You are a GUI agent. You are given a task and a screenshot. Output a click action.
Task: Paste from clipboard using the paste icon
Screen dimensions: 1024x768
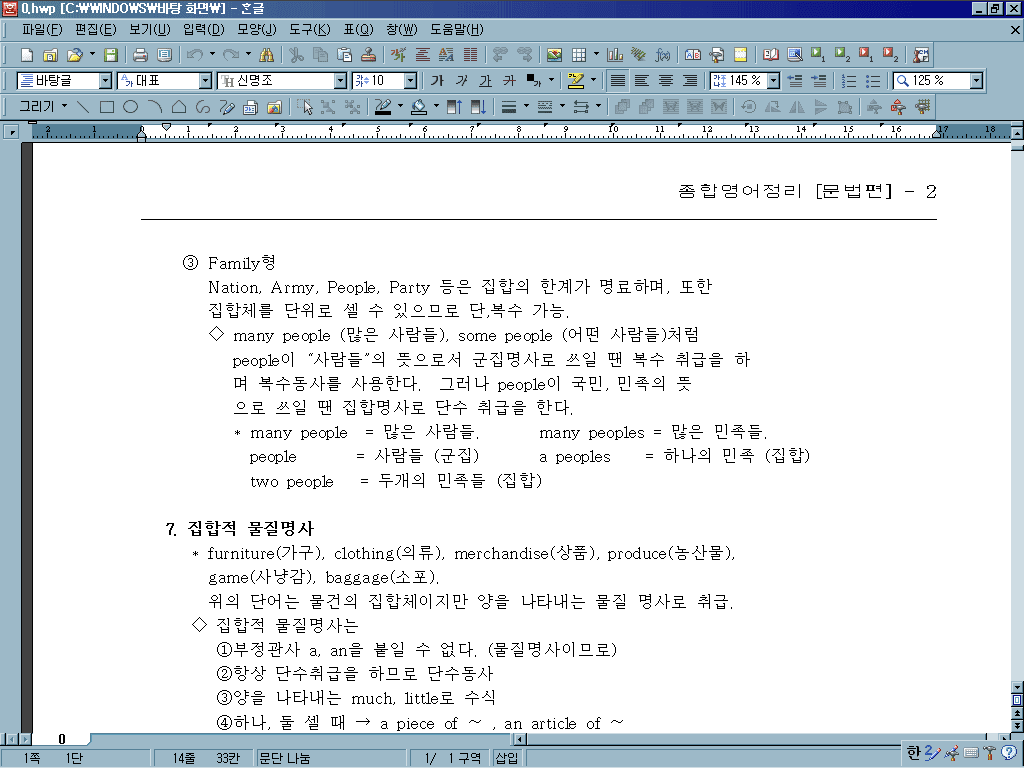coord(344,55)
